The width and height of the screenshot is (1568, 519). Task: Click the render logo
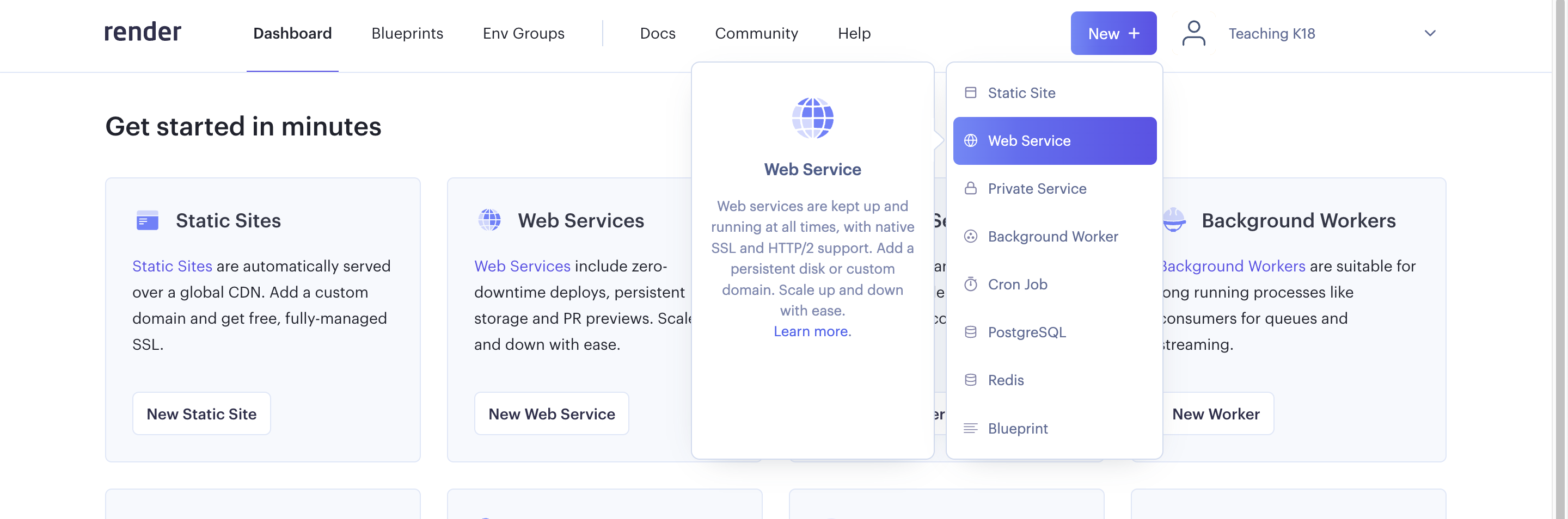click(x=143, y=32)
